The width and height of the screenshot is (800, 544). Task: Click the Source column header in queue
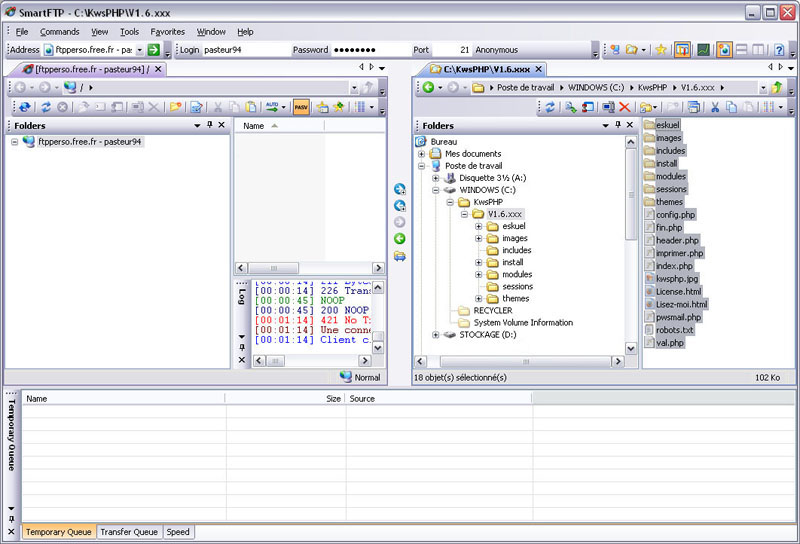click(x=439, y=399)
